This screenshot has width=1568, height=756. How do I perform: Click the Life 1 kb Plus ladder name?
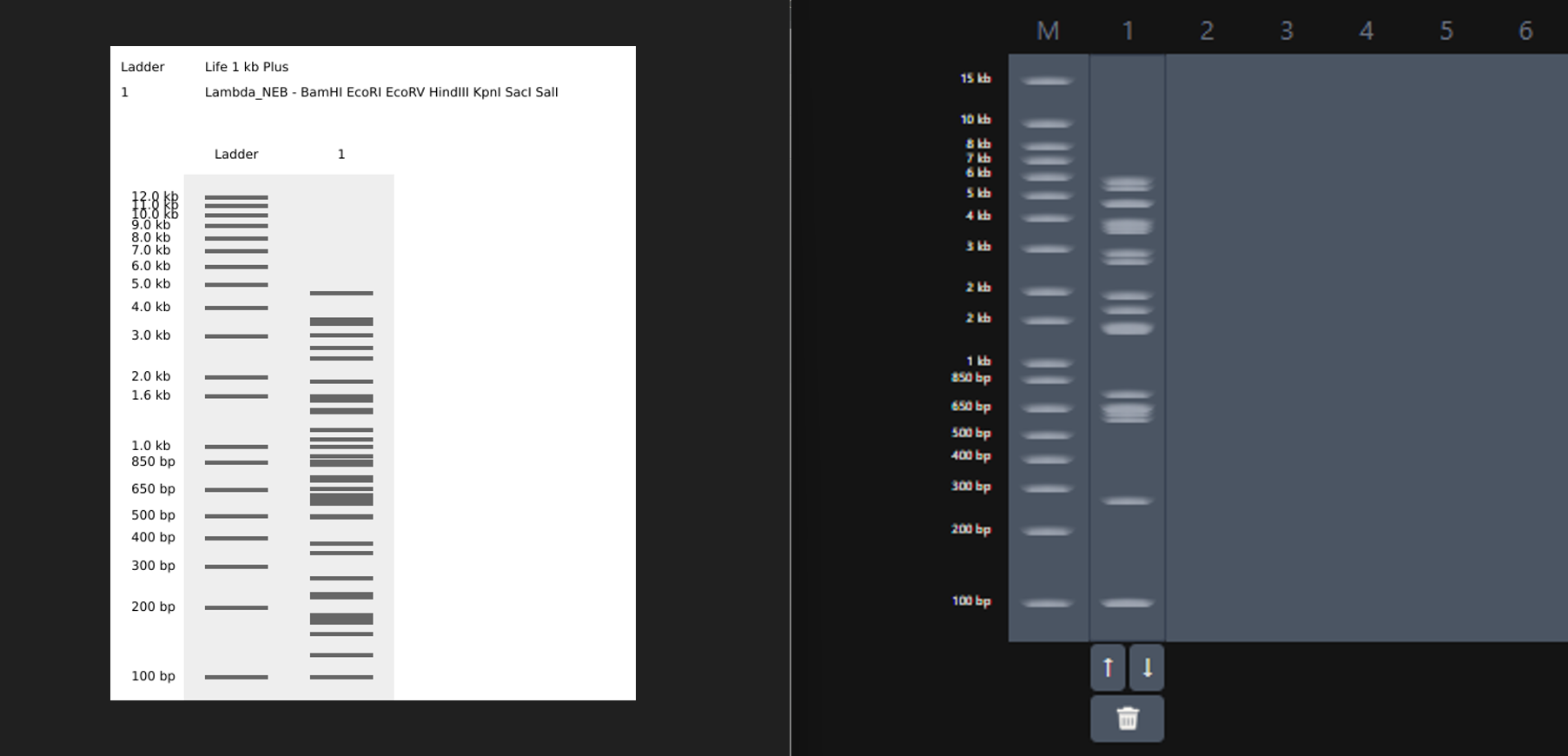[247, 67]
